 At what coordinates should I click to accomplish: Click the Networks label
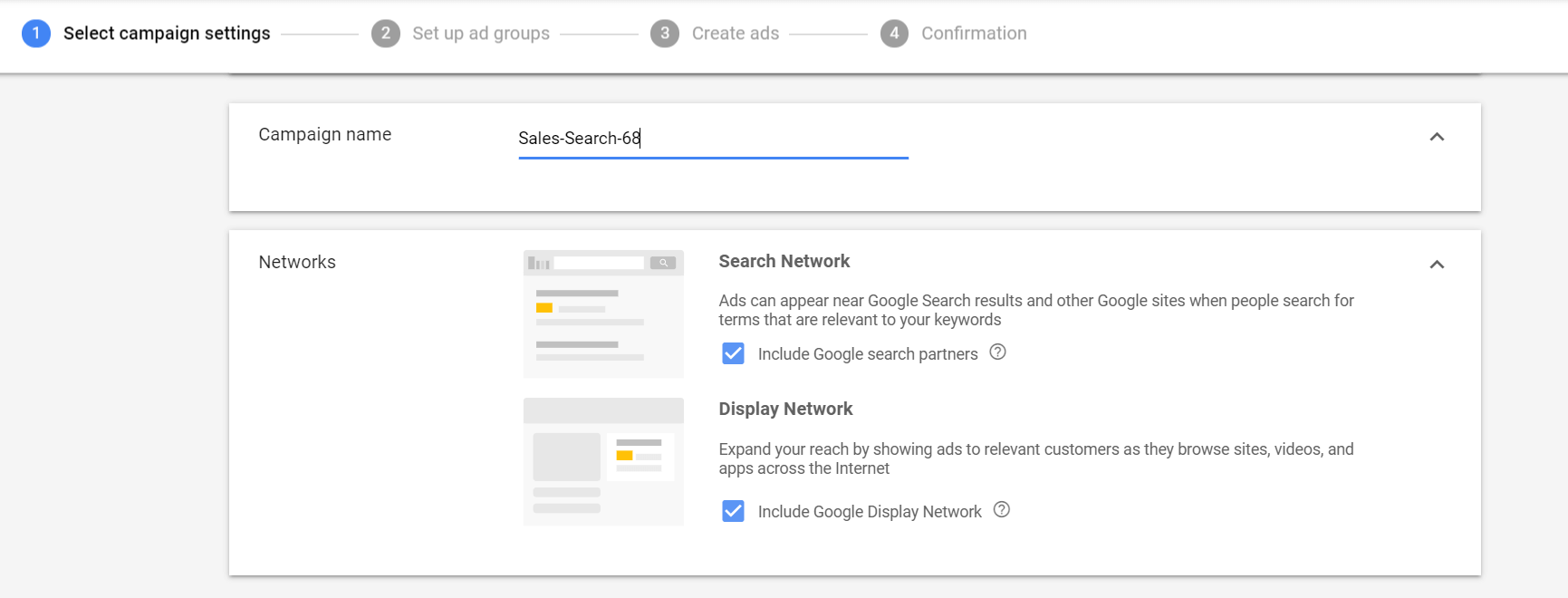[x=297, y=262]
